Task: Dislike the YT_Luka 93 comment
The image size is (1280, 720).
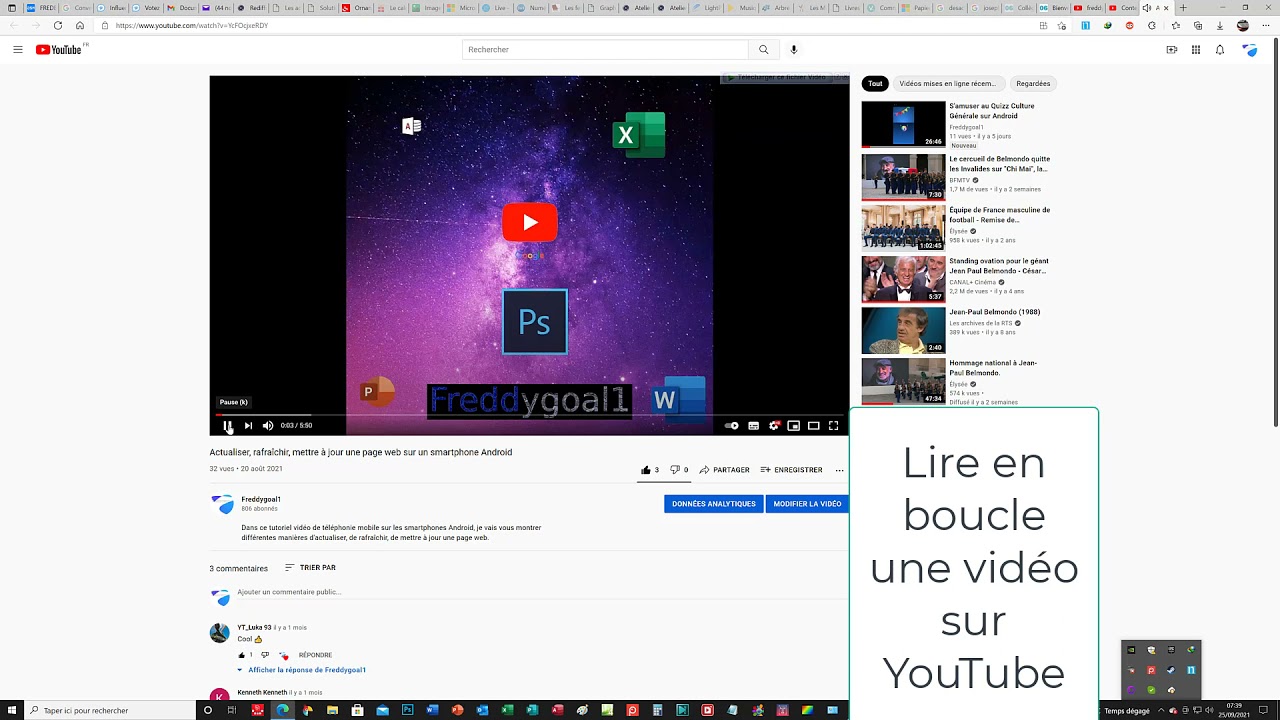Action: point(264,655)
